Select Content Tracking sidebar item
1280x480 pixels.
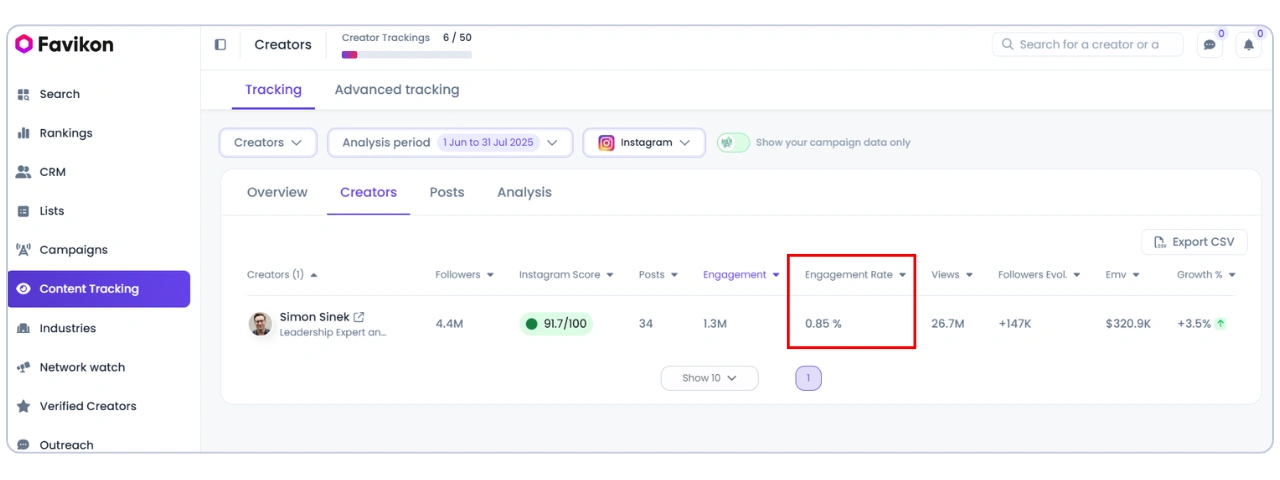pos(98,289)
